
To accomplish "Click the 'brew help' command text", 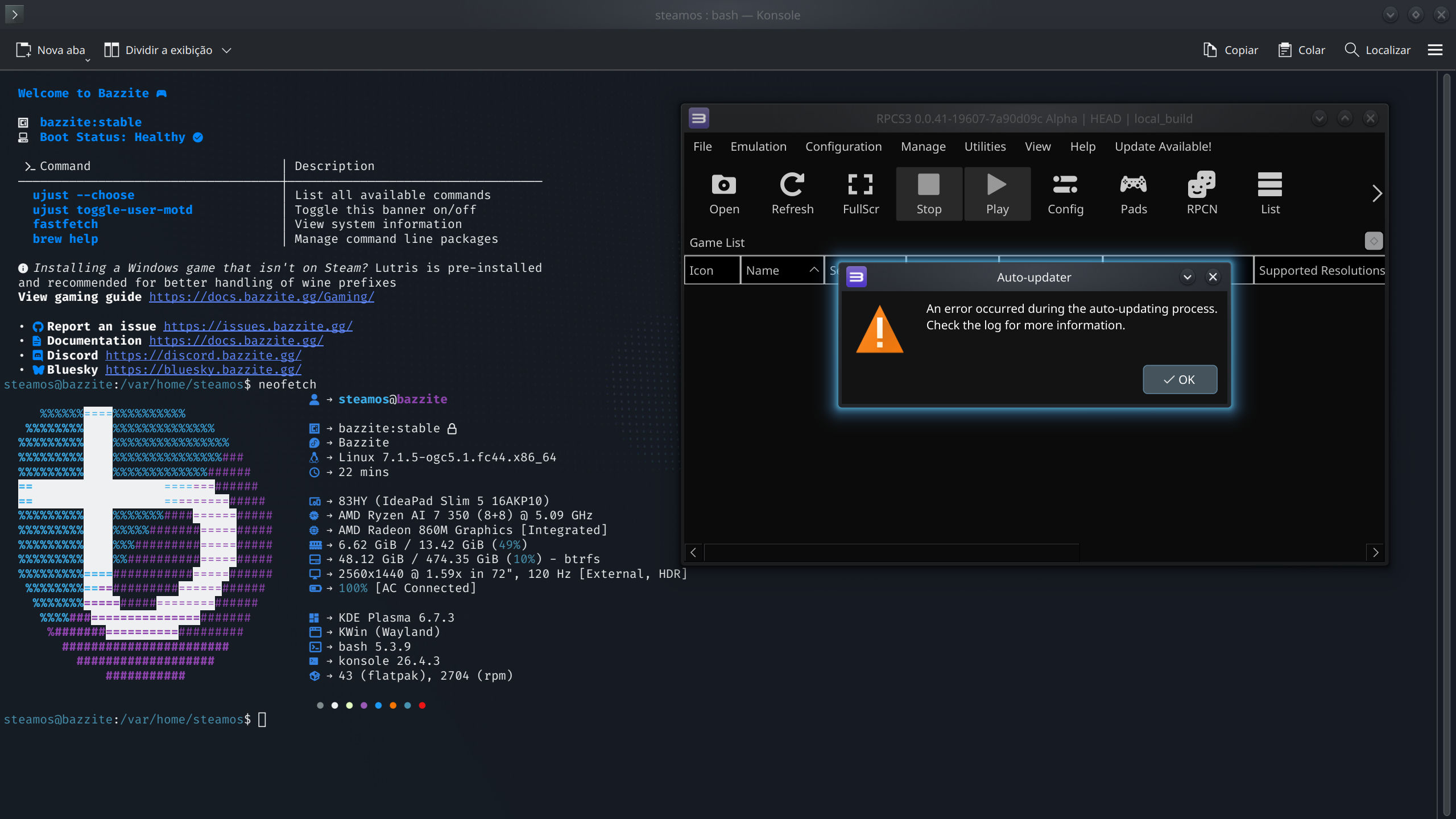I will (65, 239).
